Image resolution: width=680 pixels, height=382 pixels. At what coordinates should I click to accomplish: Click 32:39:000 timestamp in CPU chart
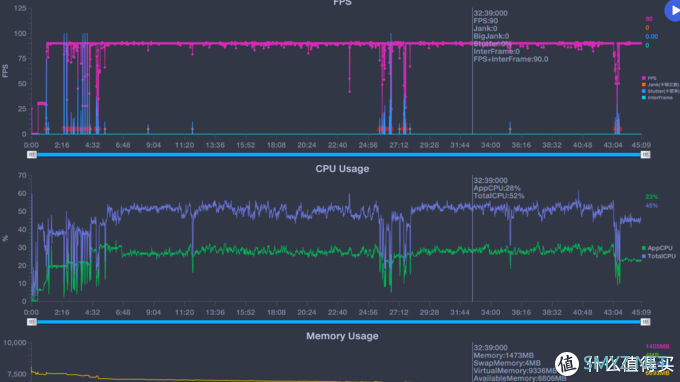[490, 180]
